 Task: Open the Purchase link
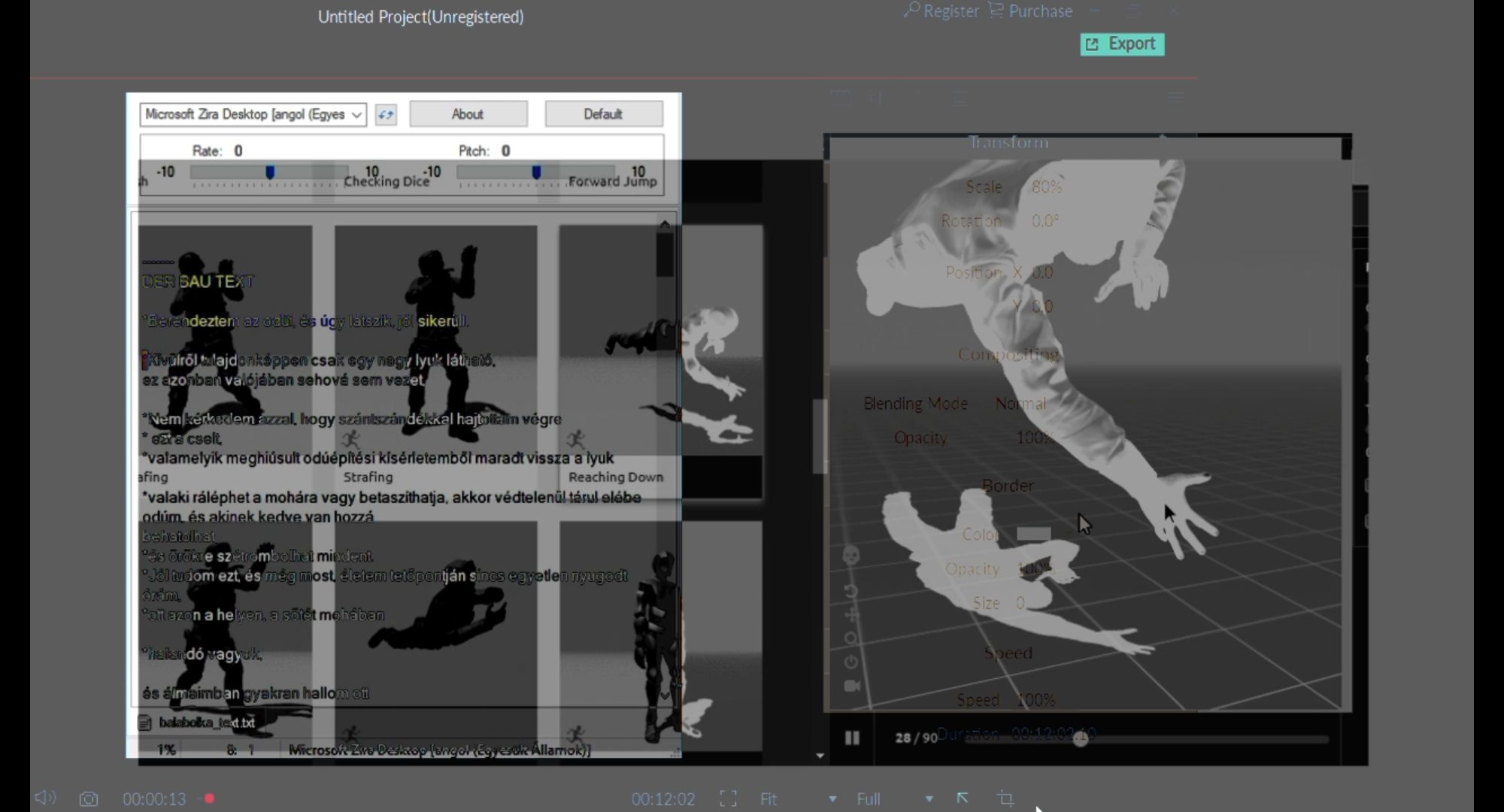coord(1030,11)
